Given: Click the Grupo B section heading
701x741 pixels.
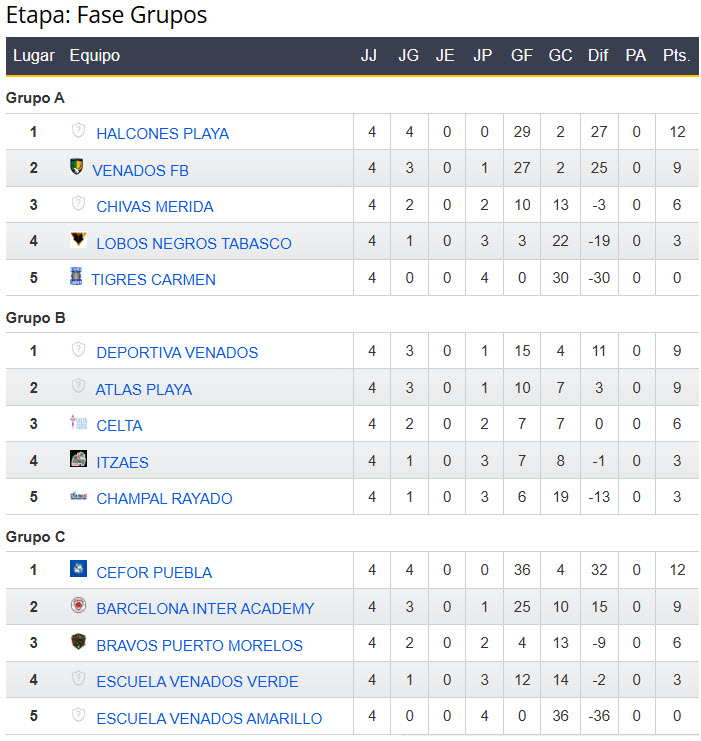Looking at the screenshot, I should 36,318.
